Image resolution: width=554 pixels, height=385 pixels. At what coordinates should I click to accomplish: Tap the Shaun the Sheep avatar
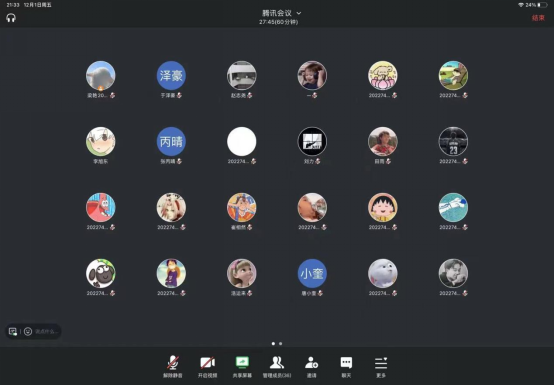pos(101,273)
